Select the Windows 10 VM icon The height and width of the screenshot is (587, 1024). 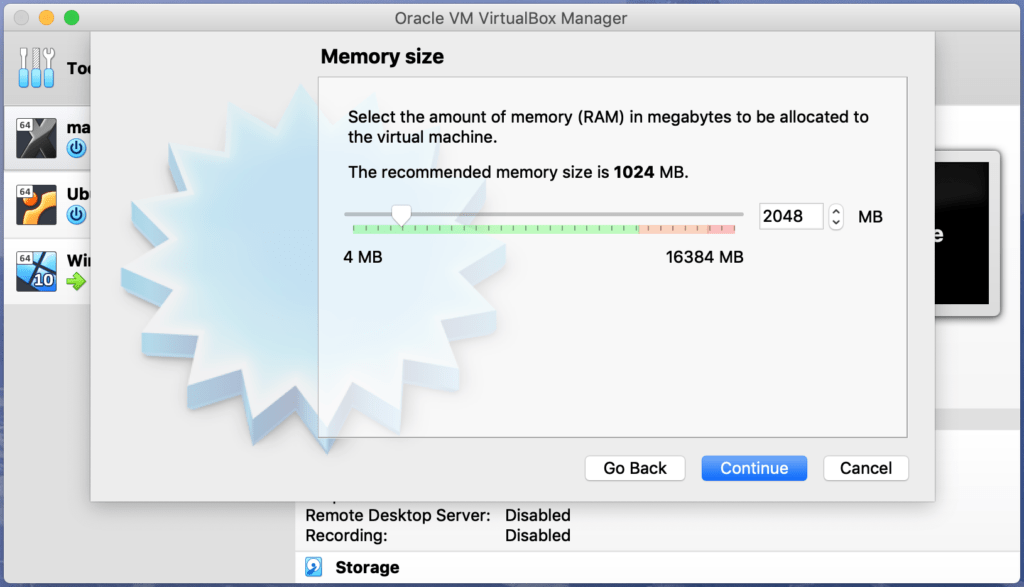[36, 271]
